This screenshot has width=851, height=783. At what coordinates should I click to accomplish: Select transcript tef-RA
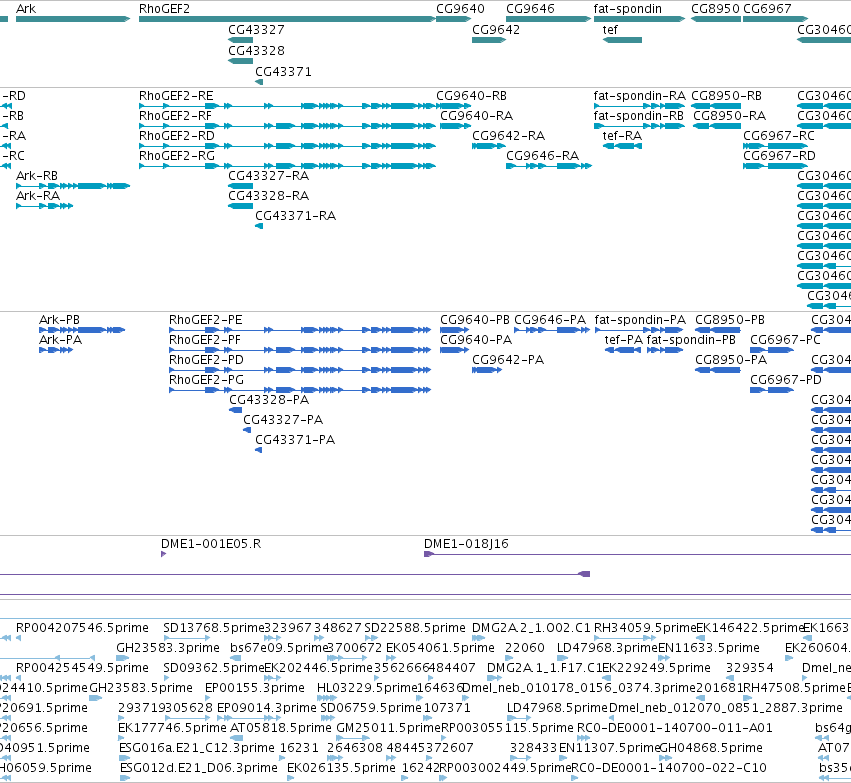click(x=622, y=146)
